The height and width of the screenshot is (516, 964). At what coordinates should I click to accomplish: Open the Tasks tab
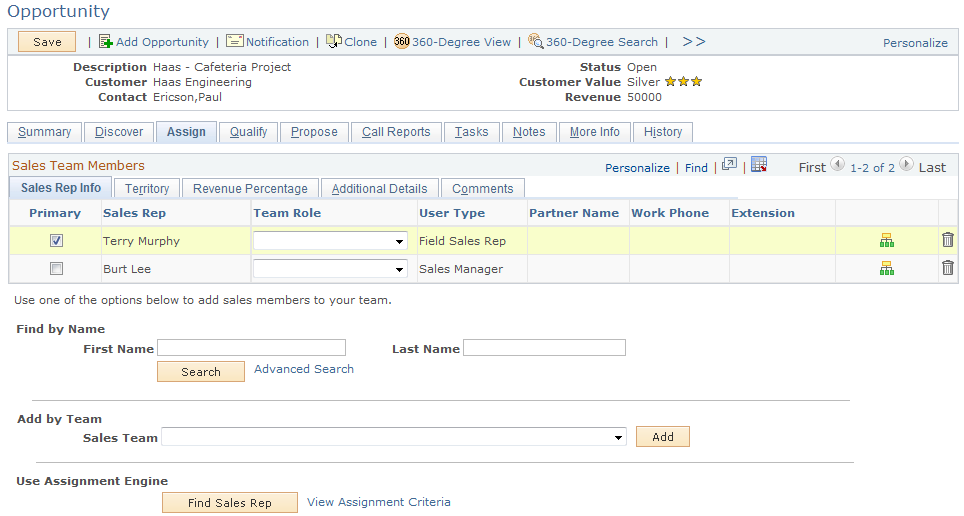click(472, 132)
